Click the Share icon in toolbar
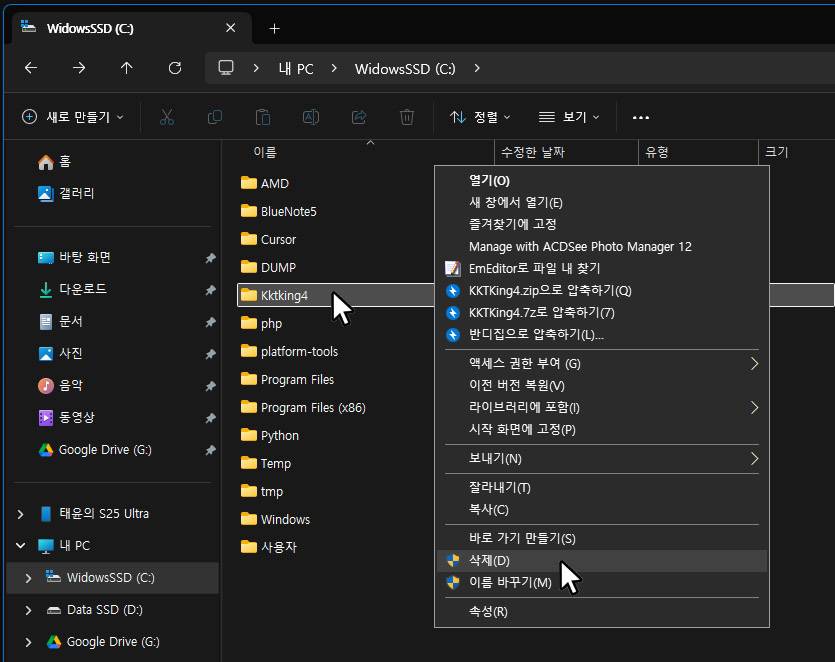Image resolution: width=835 pixels, height=662 pixels. pos(359,117)
